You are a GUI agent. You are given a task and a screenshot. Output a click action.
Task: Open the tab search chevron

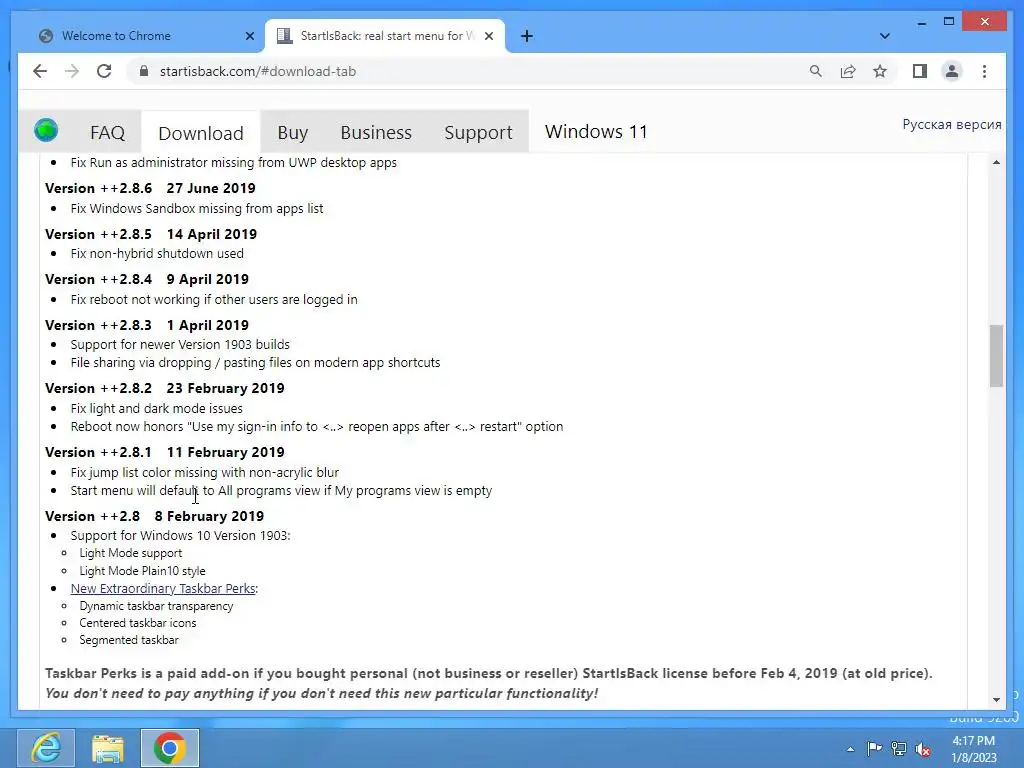pos(884,36)
